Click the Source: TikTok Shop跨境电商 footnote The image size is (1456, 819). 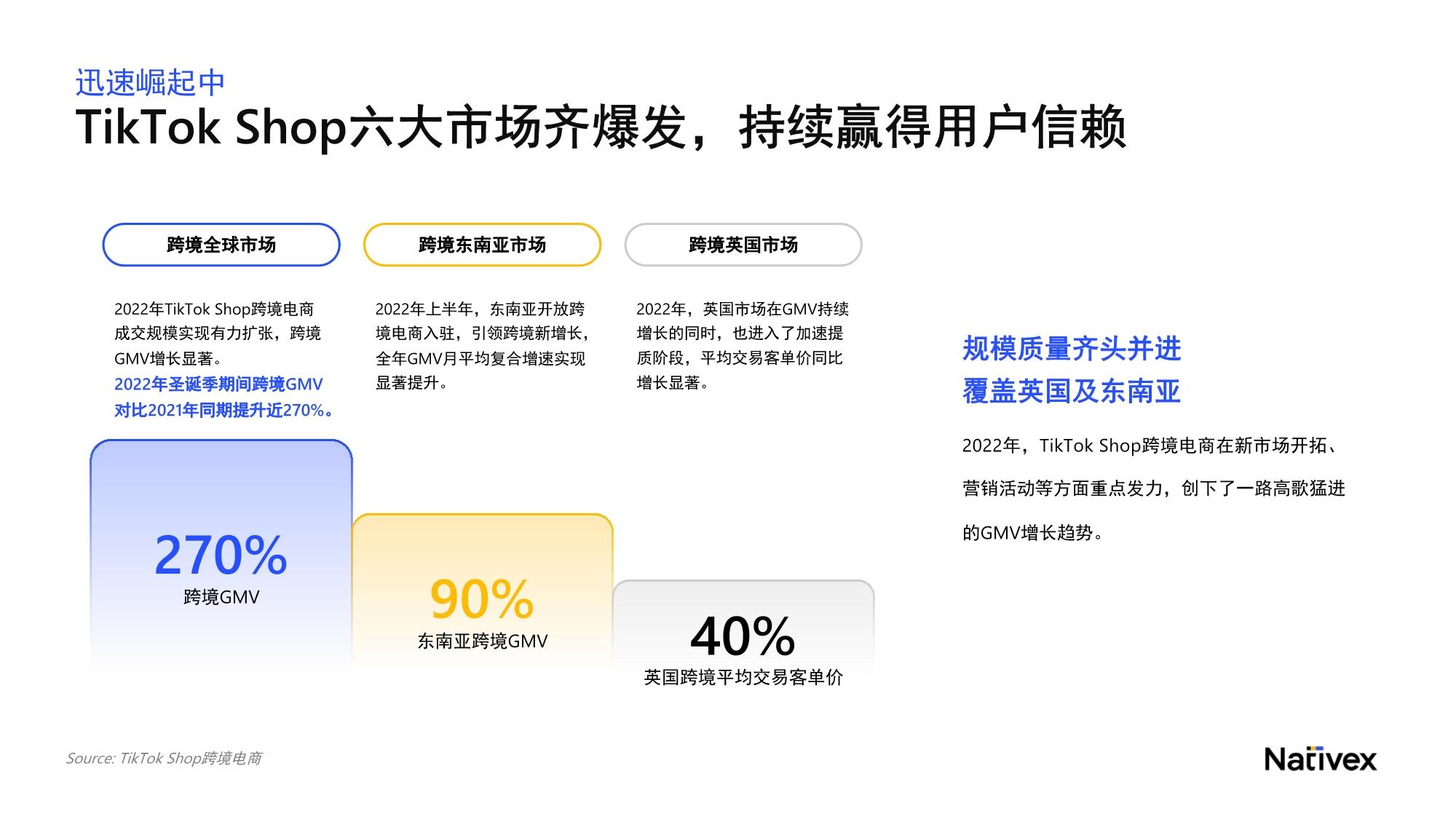[x=164, y=758]
